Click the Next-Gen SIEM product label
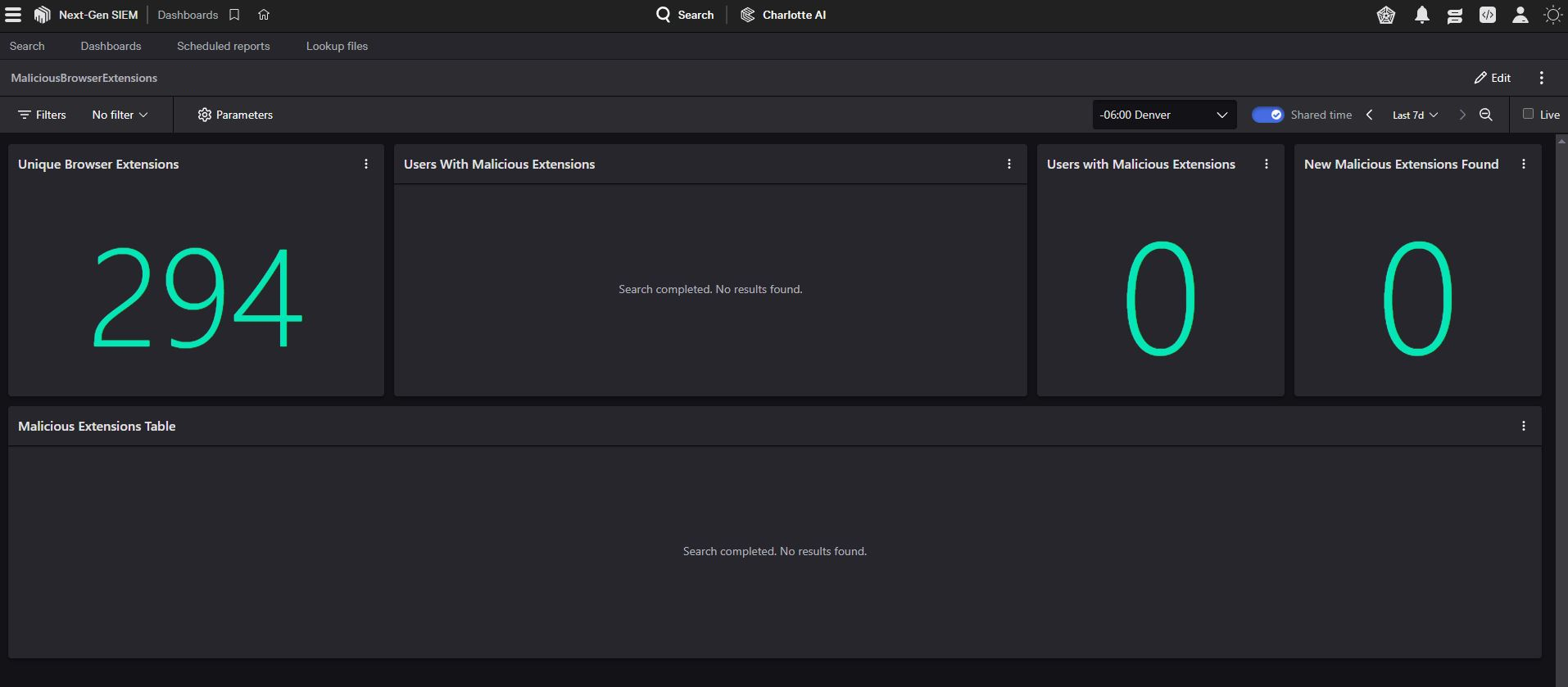Viewport: 1568px width, 687px height. (98, 15)
